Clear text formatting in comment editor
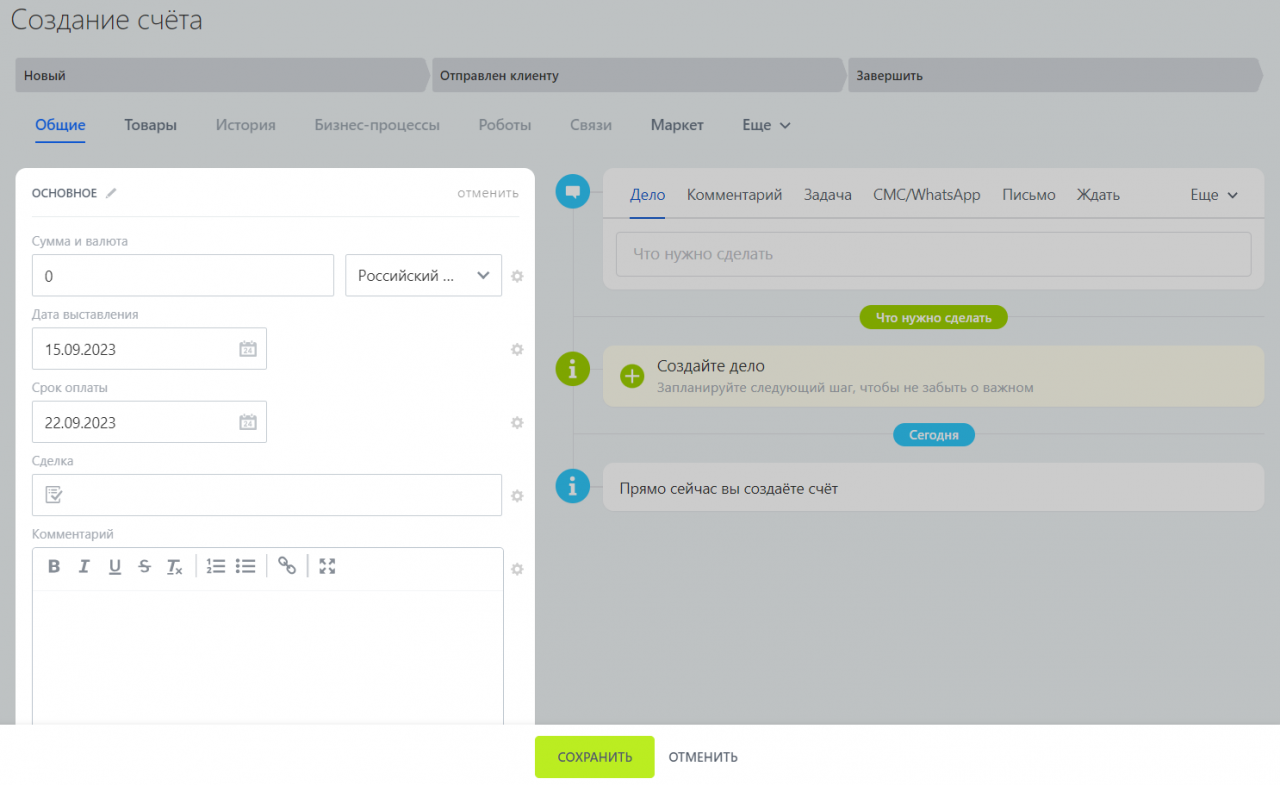Image resolution: width=1280 pixels, height=785 pixels. (x=174, y=566)
